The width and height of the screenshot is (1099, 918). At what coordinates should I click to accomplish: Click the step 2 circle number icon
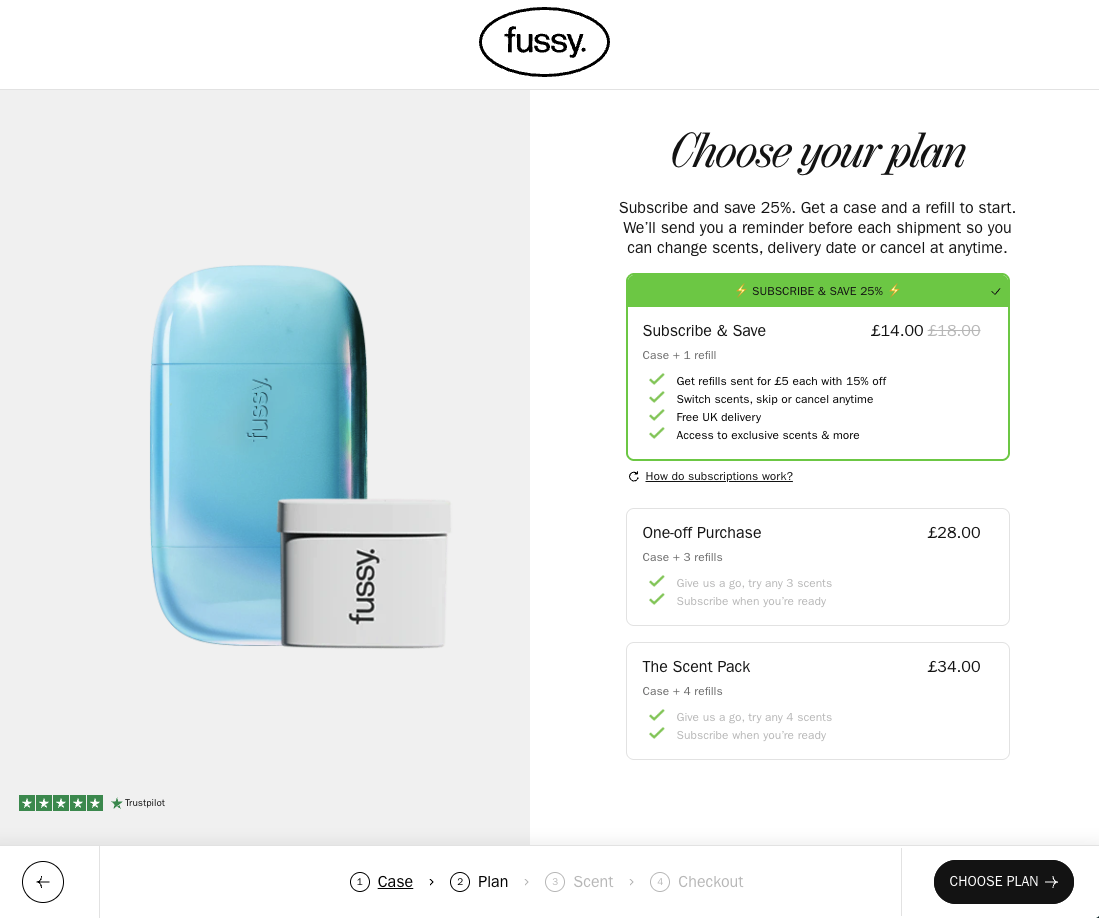pos(460,882)
